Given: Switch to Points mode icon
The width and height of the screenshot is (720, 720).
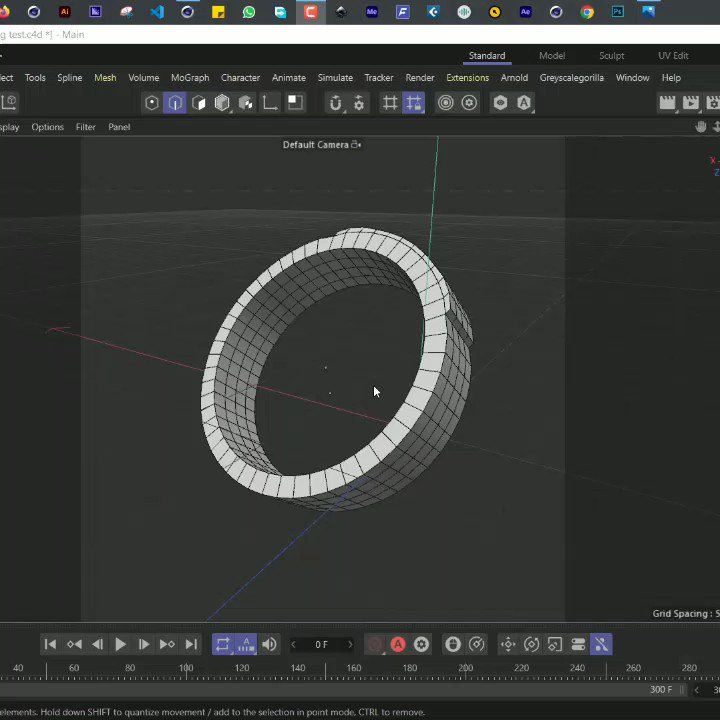Looking at the screenshot, I should 152,103.
